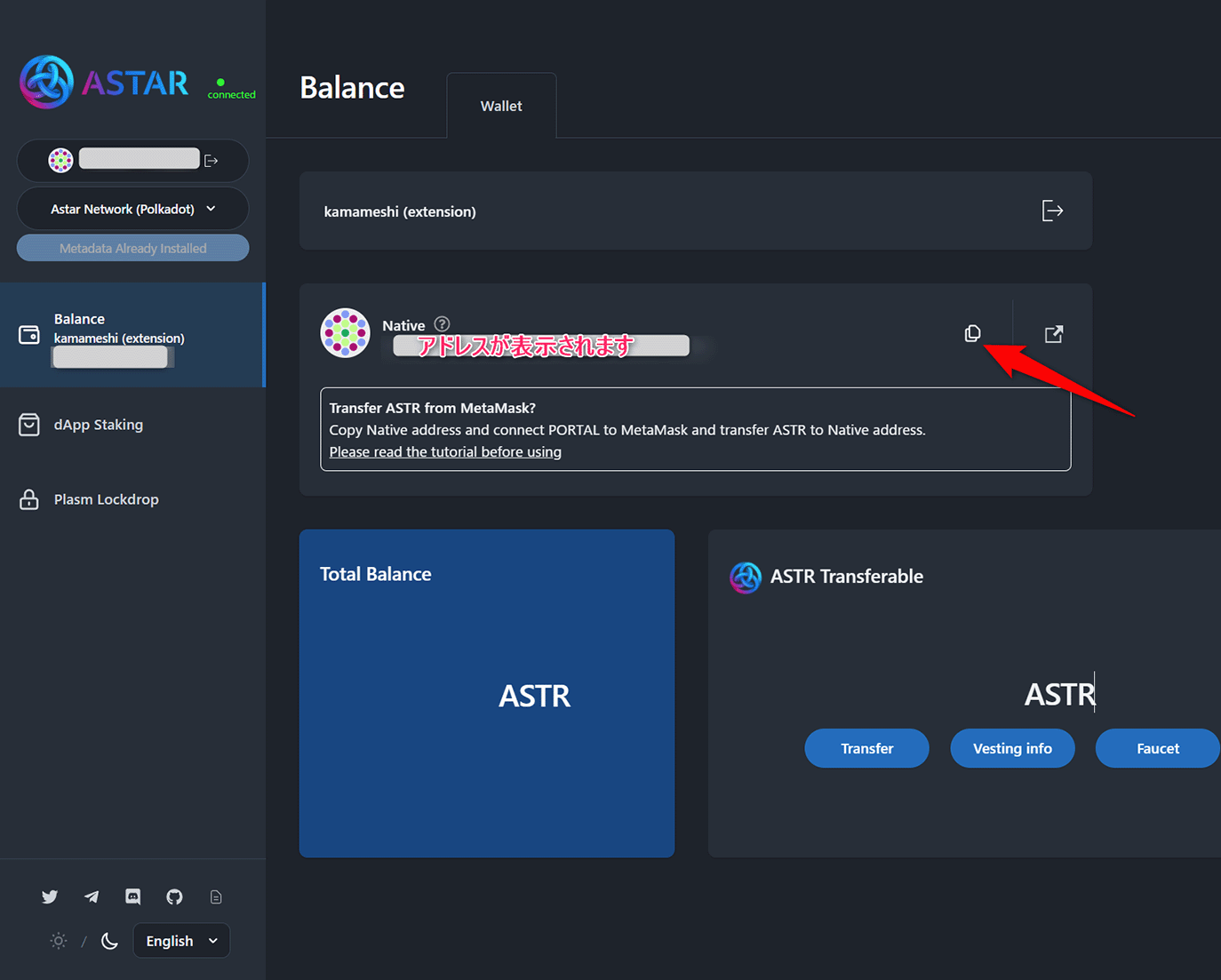Viewport: 1221px width, 980px height.
Task: Switch to light theme sun icon
Action: 59,941
